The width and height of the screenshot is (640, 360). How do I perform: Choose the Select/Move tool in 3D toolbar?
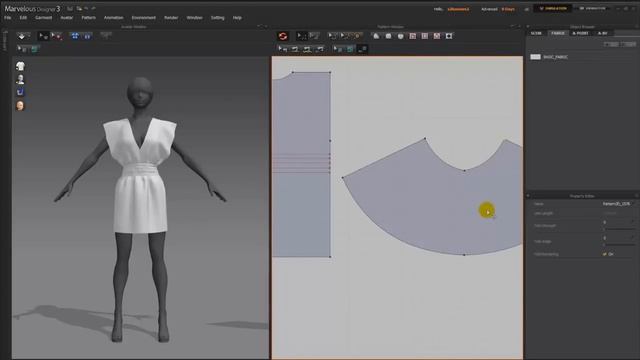[43, 36]
